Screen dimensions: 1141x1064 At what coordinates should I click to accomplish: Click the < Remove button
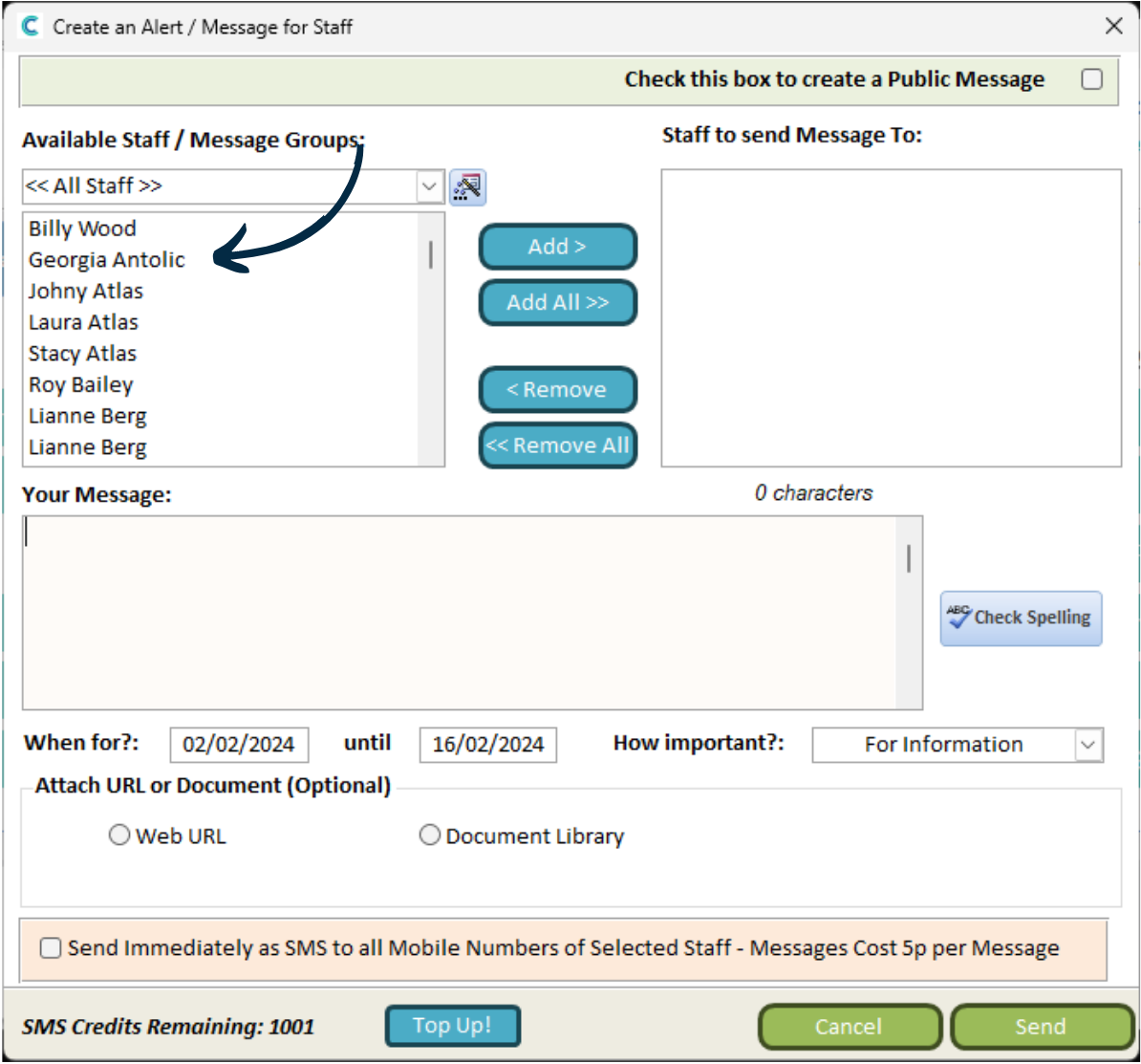(557, 389)
